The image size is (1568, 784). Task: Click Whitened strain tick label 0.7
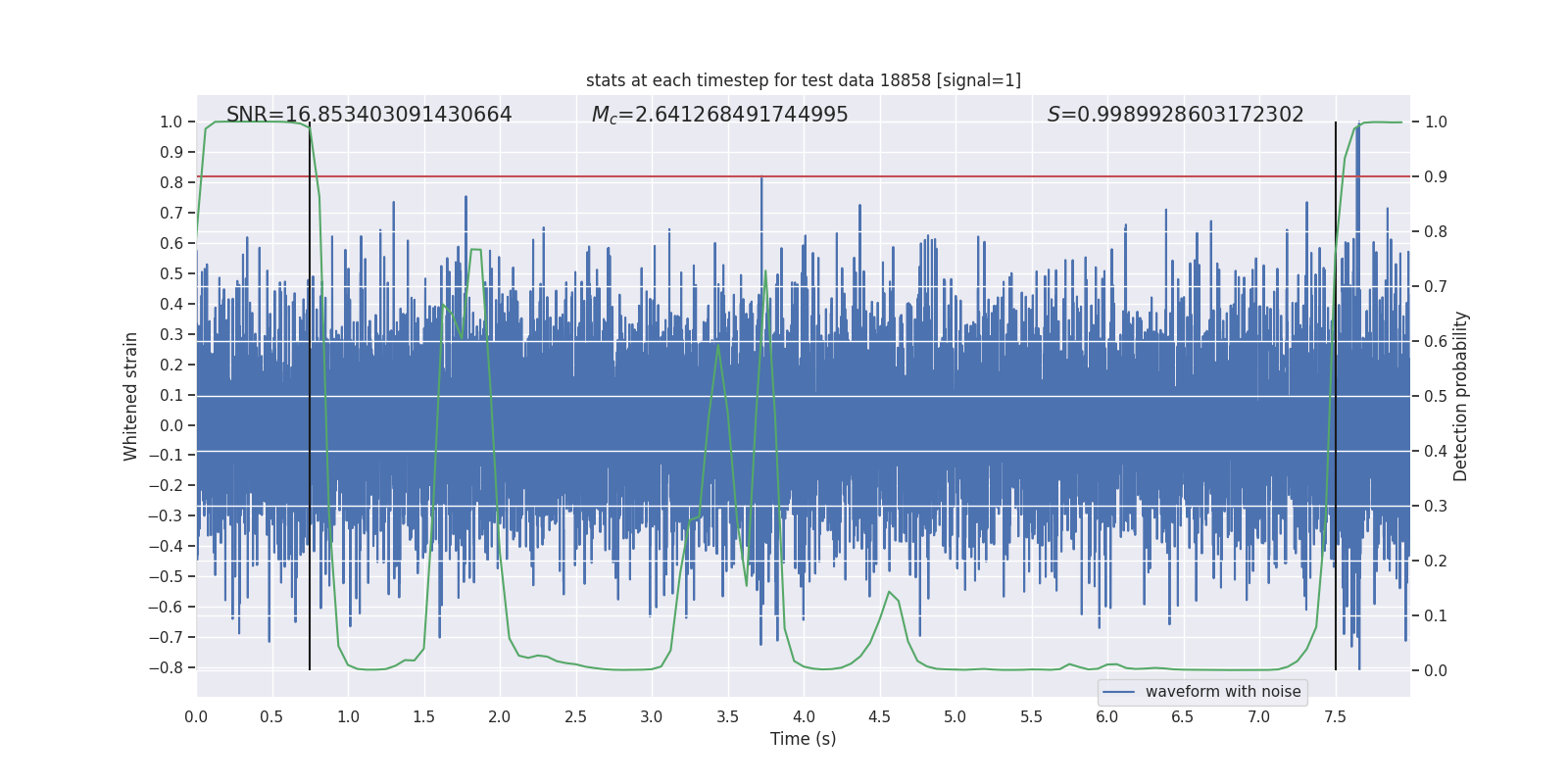pos(171,214)
